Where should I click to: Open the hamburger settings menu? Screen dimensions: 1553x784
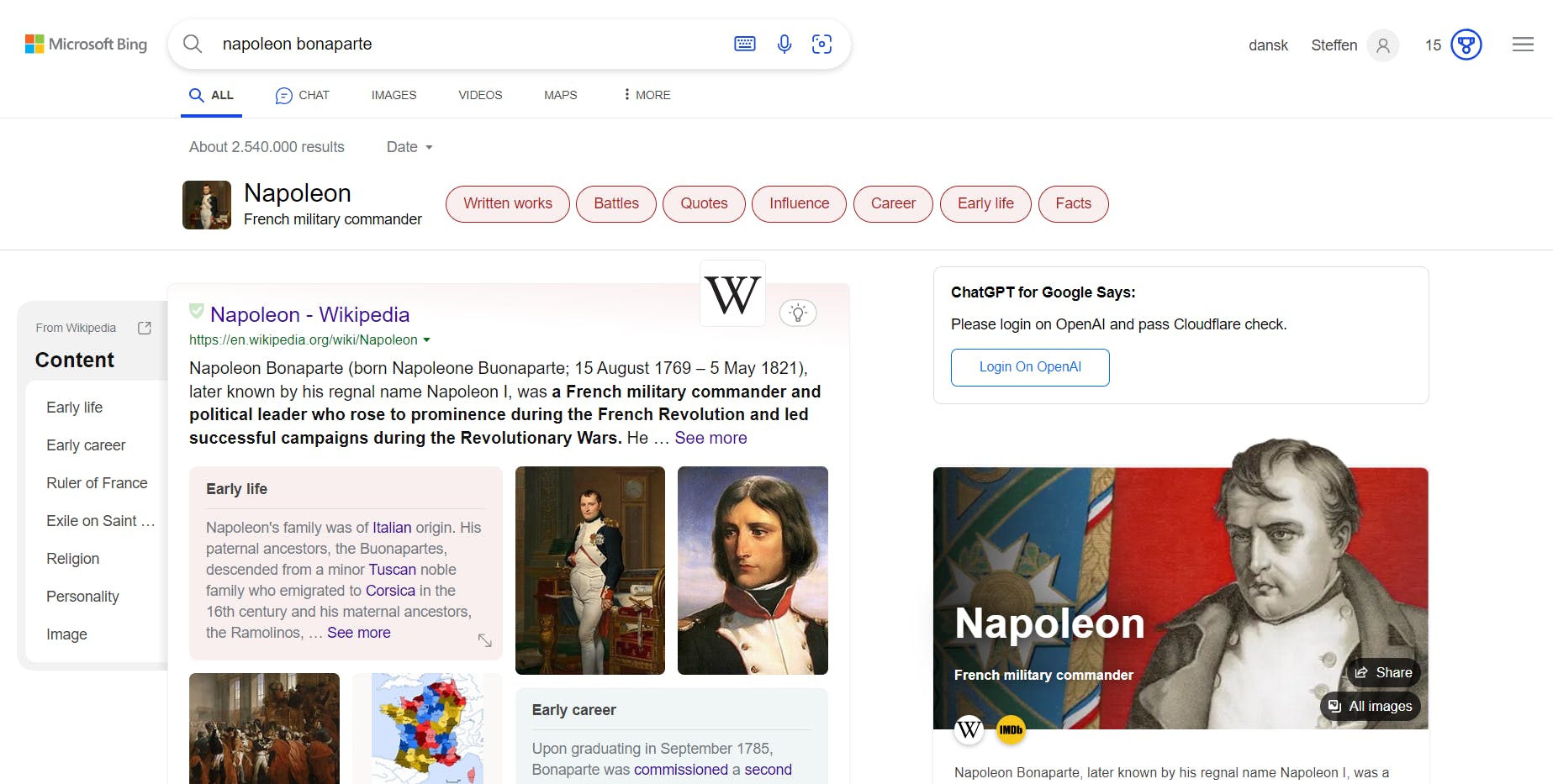(x=1523, y=45)
